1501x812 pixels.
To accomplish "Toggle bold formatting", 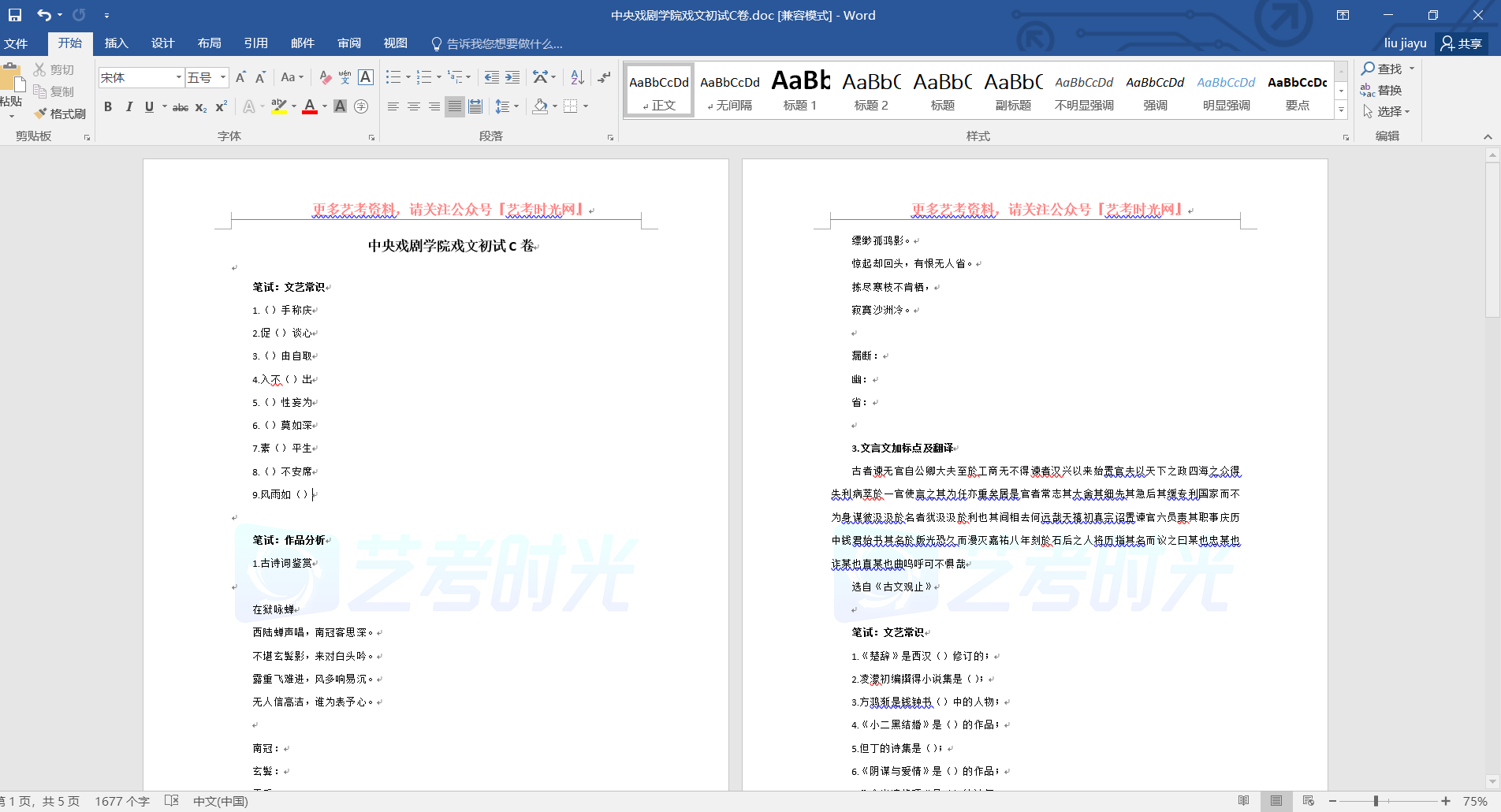I will (x=108, y=106).
